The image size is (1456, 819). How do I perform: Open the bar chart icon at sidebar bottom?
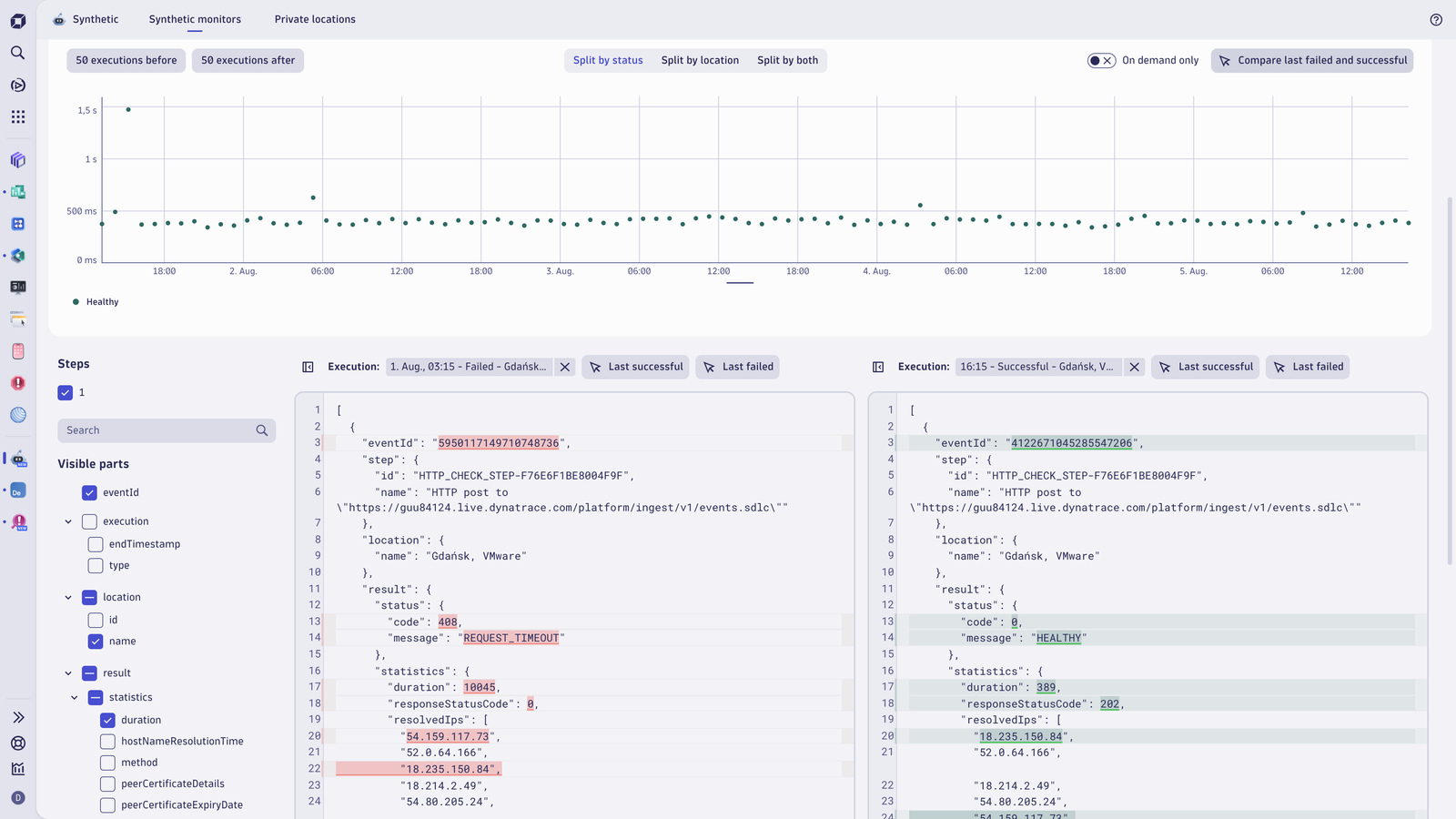click(x=17, y=769)
